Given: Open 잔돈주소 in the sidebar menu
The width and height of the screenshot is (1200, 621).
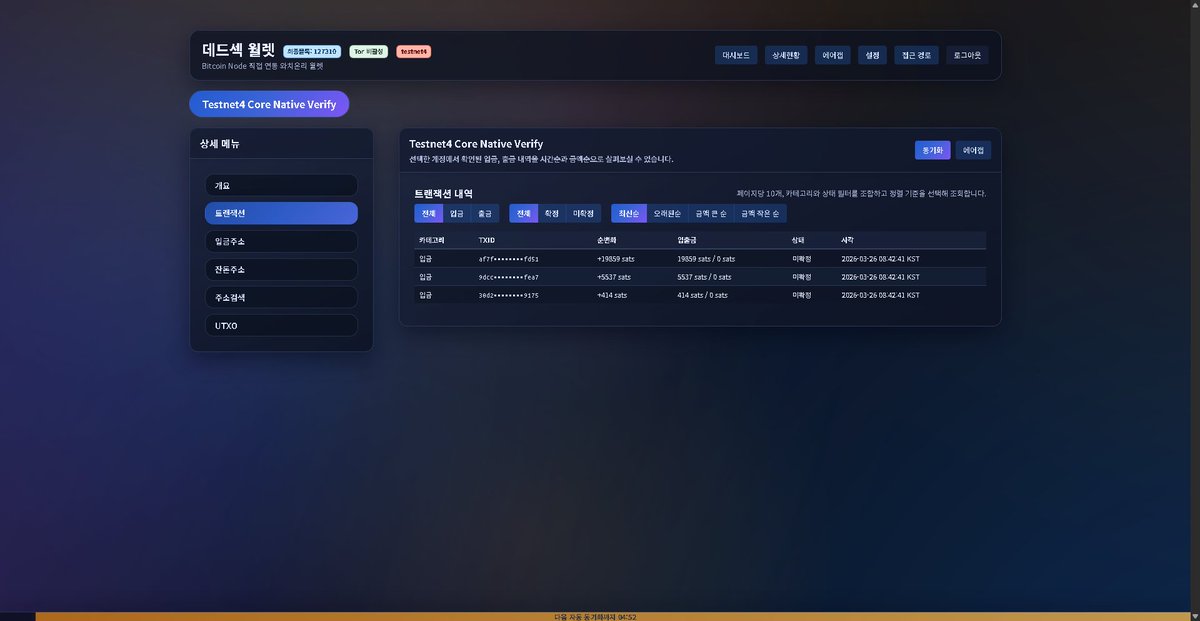Looking at the screenshot, I should coord(281,270).
